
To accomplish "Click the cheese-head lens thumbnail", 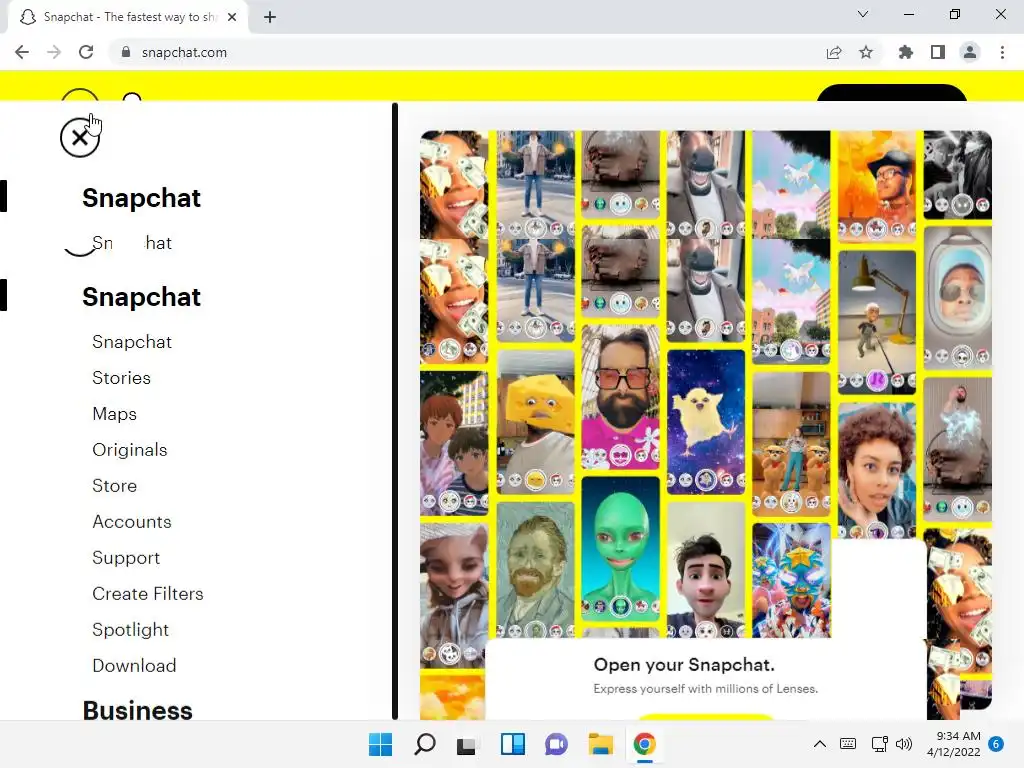I will click(x=536, y=423).
